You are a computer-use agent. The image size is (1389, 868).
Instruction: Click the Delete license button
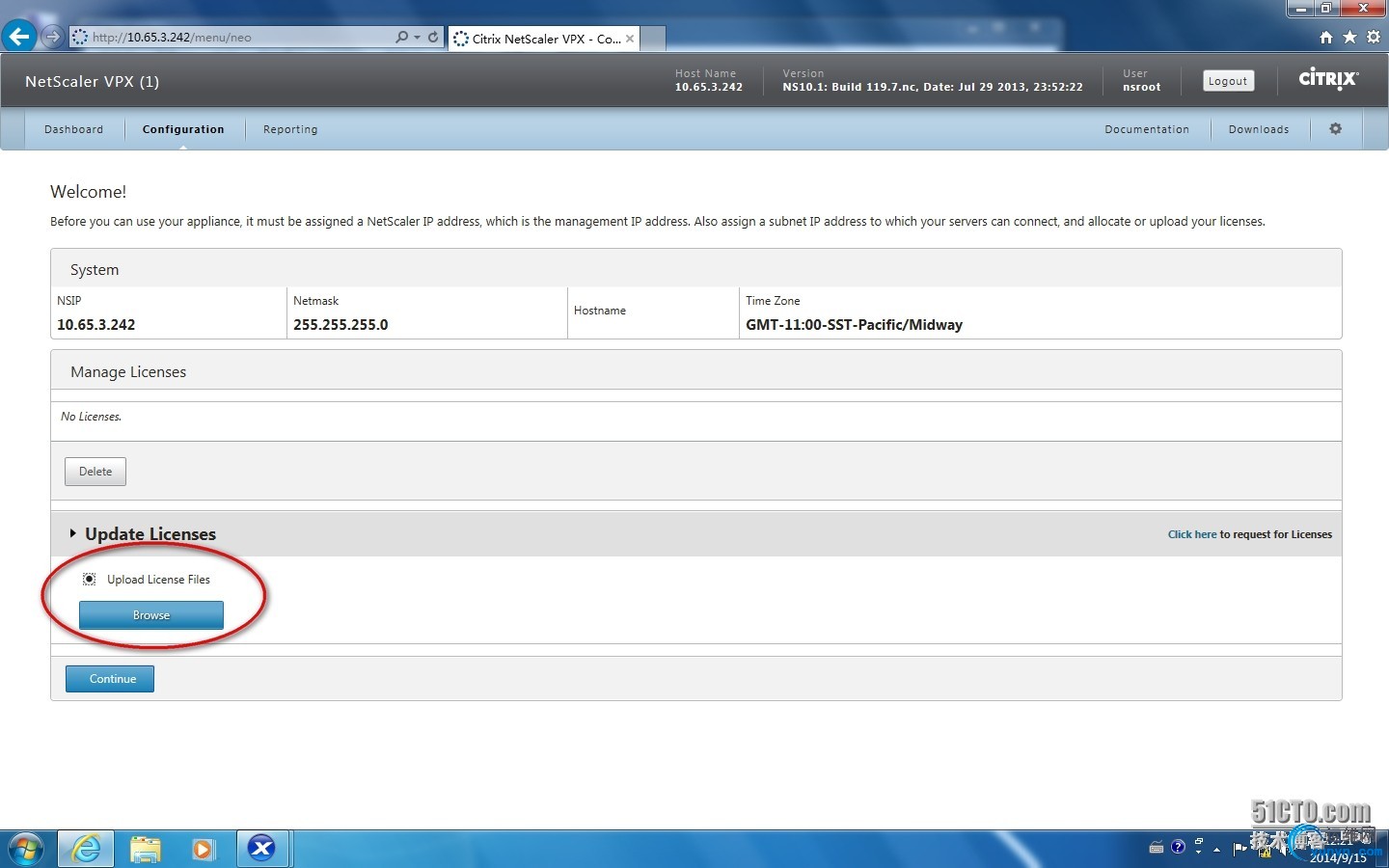pyautogui.click(x=95, y=472)
